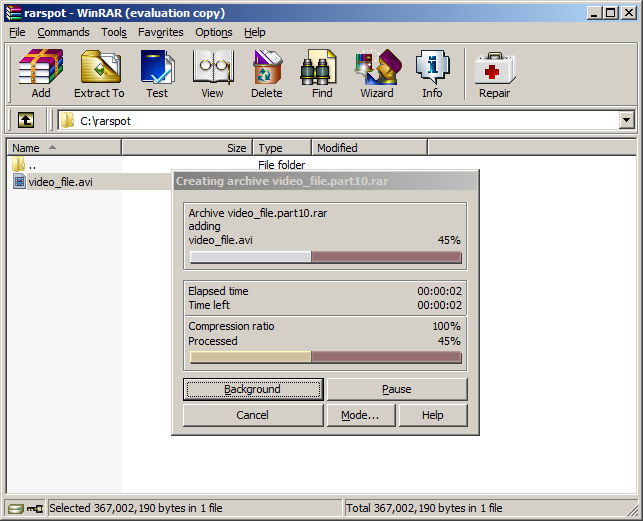Select video_file.avi in the file list

pyautogui.click(x=60, y=181)
